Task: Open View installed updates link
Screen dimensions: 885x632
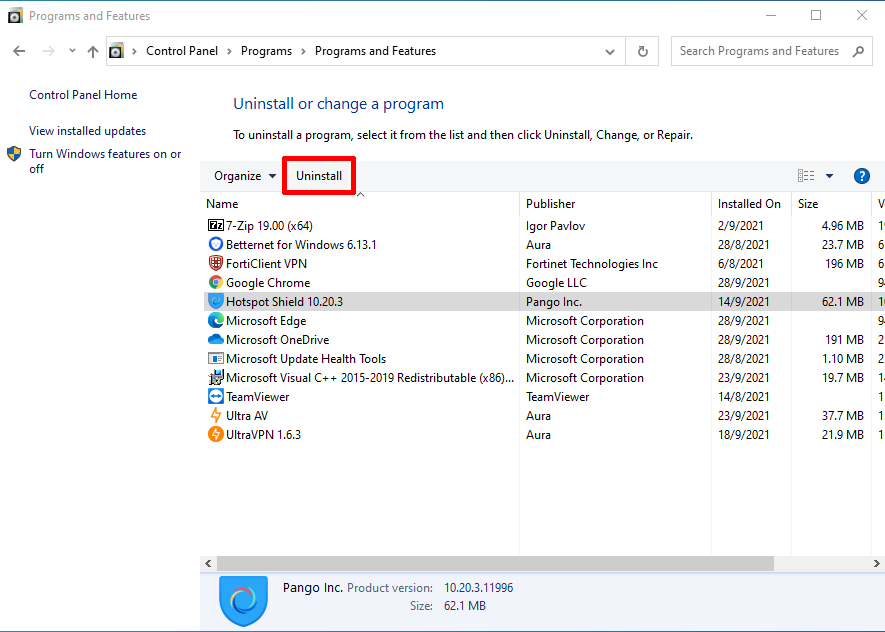Action: pyautogui.click(x=87, y=131)
